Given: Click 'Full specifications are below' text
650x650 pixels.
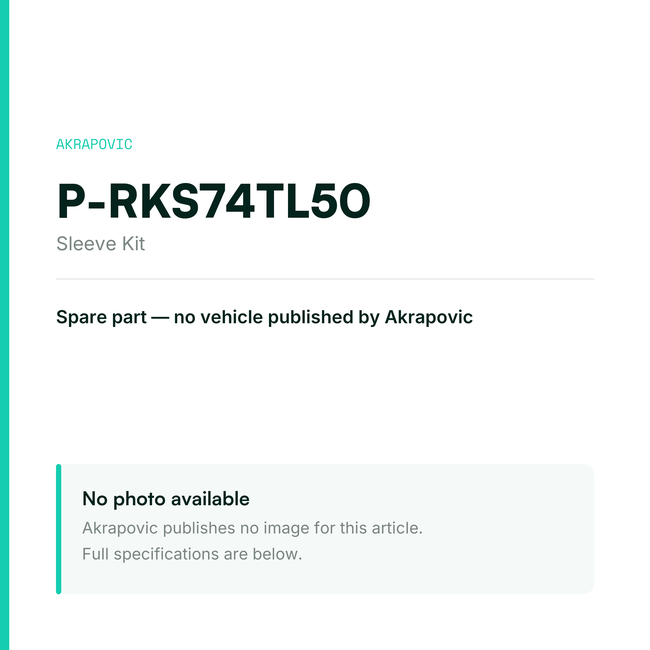Looking at the screenshot, I should coord(192,554).
